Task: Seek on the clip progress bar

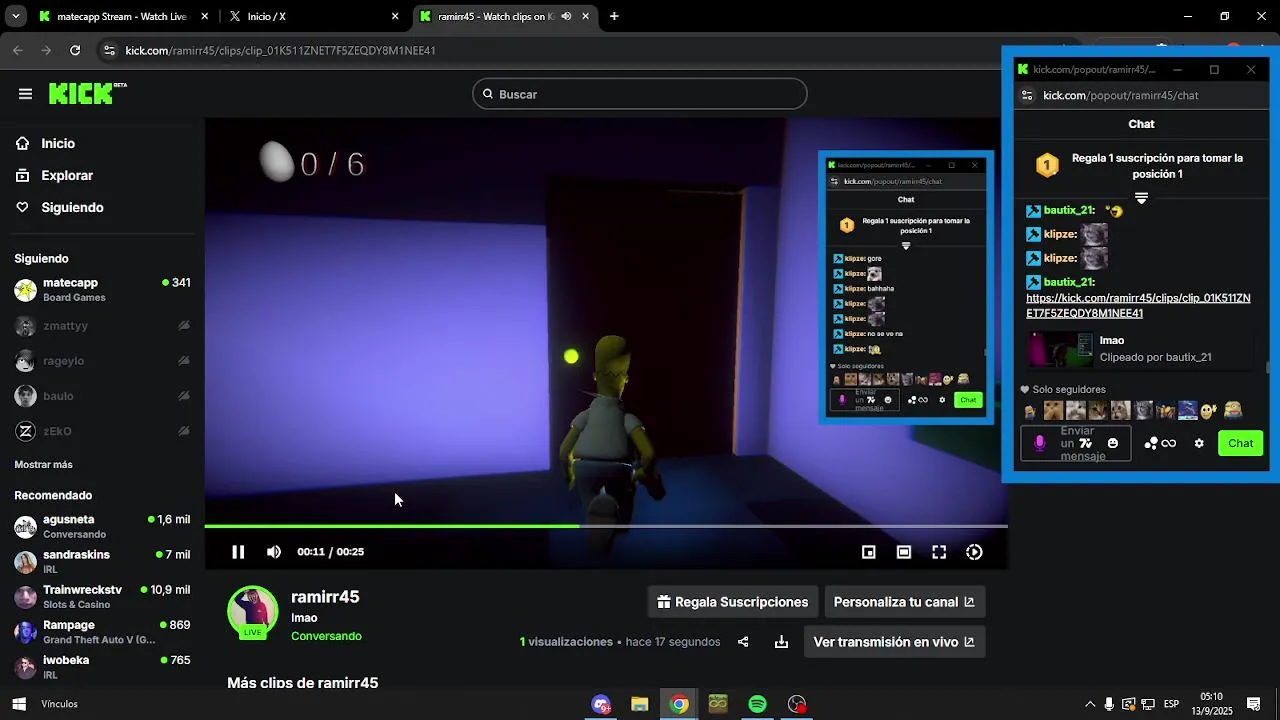Action: click(606, 526)
